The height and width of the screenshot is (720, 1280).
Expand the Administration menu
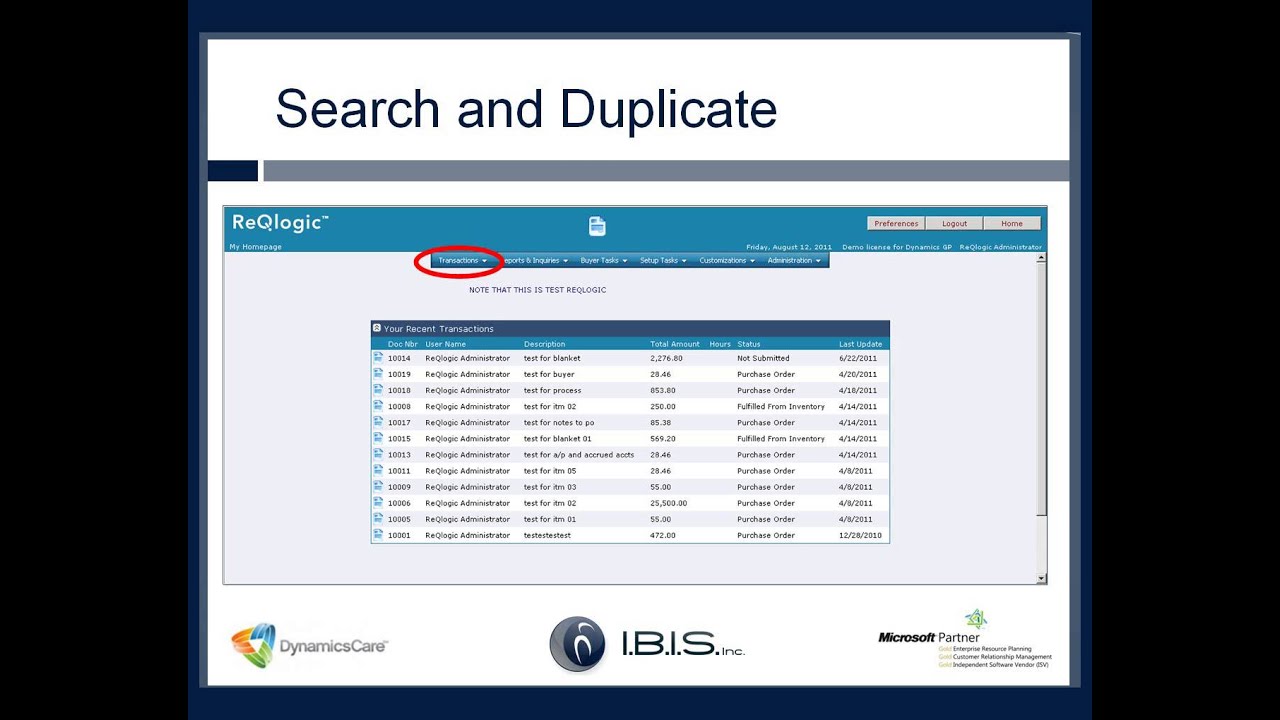[x=794, y=261]
